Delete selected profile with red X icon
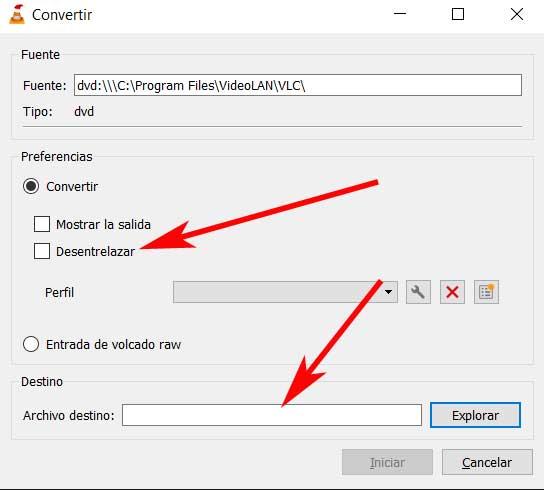The height and width of the screenshot is (490, 544). tap(452, 292)
